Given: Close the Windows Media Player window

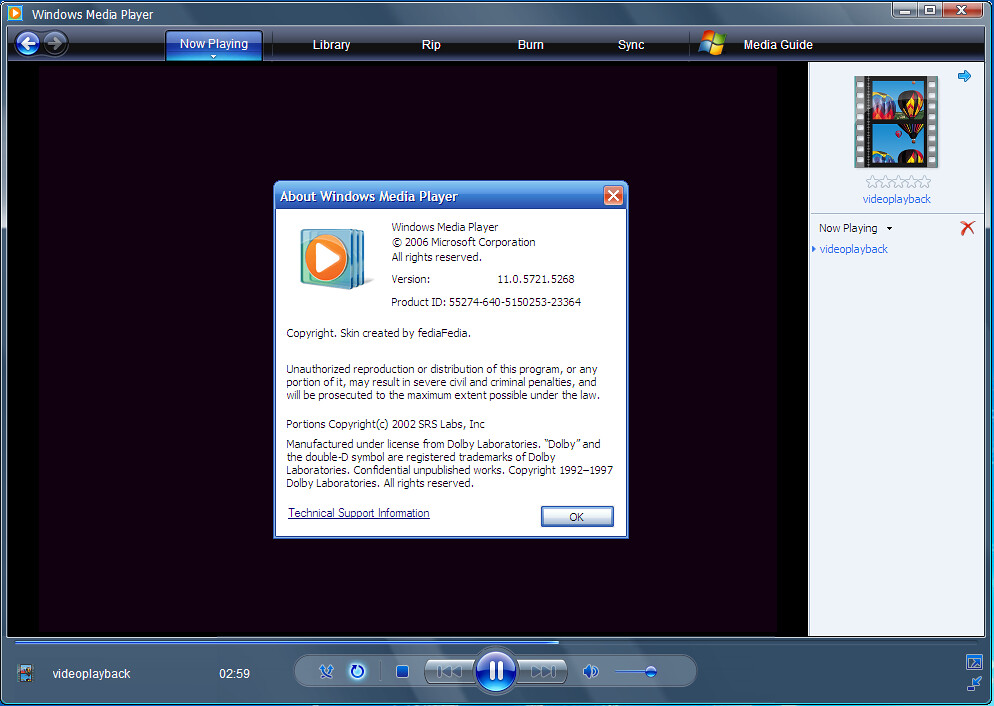Looking at the screenshot, I should coord(962,11).
